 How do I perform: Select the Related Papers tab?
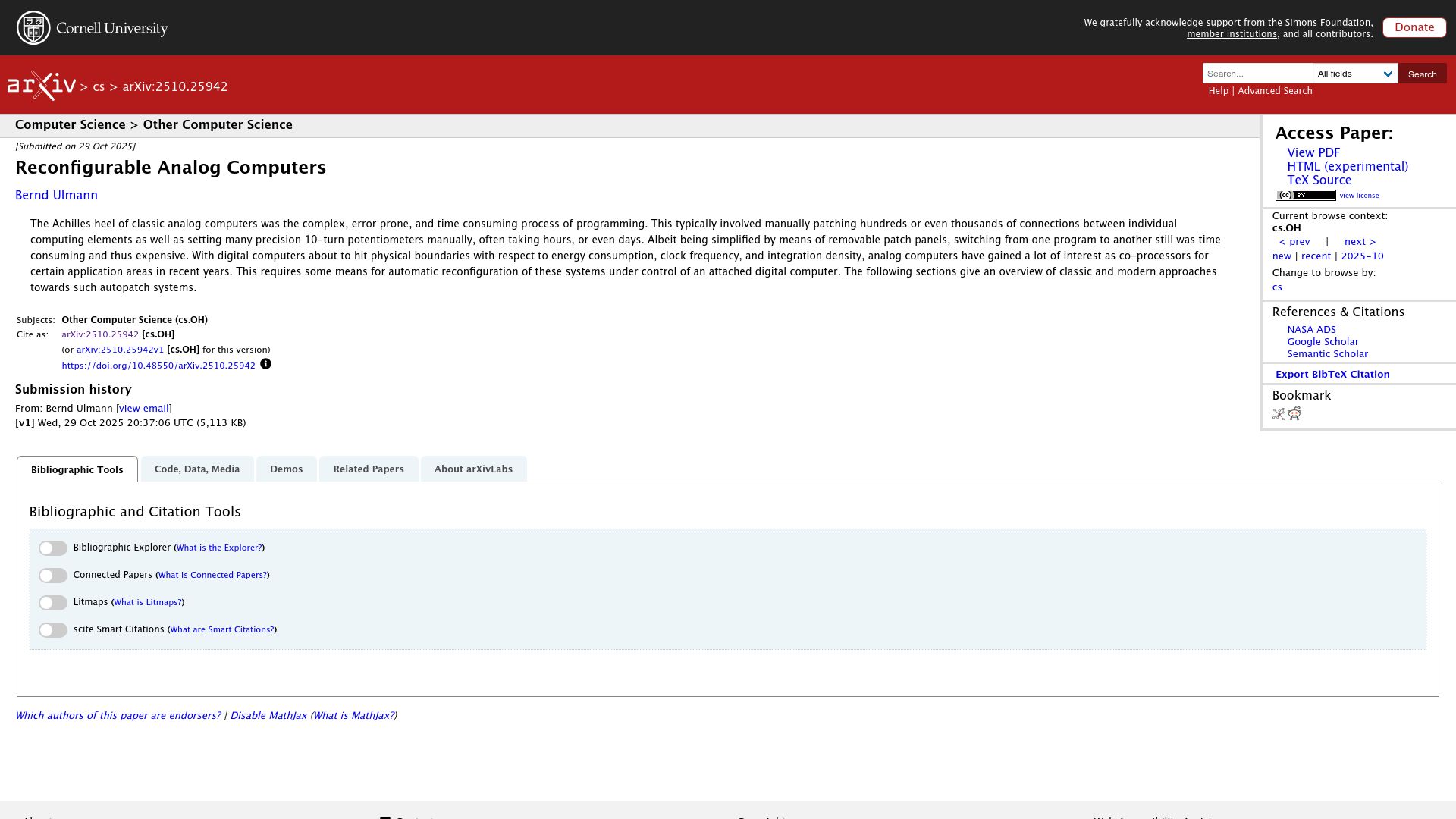pos(369,469)
